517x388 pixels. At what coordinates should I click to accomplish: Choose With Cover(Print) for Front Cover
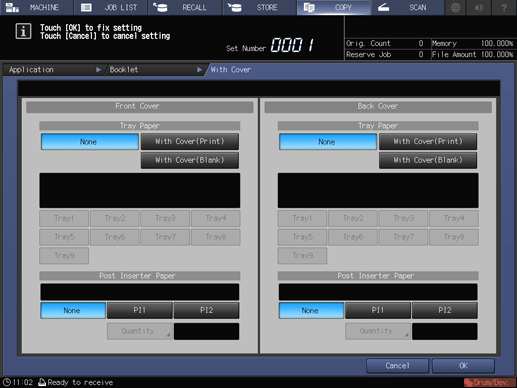tap(190, 142)
